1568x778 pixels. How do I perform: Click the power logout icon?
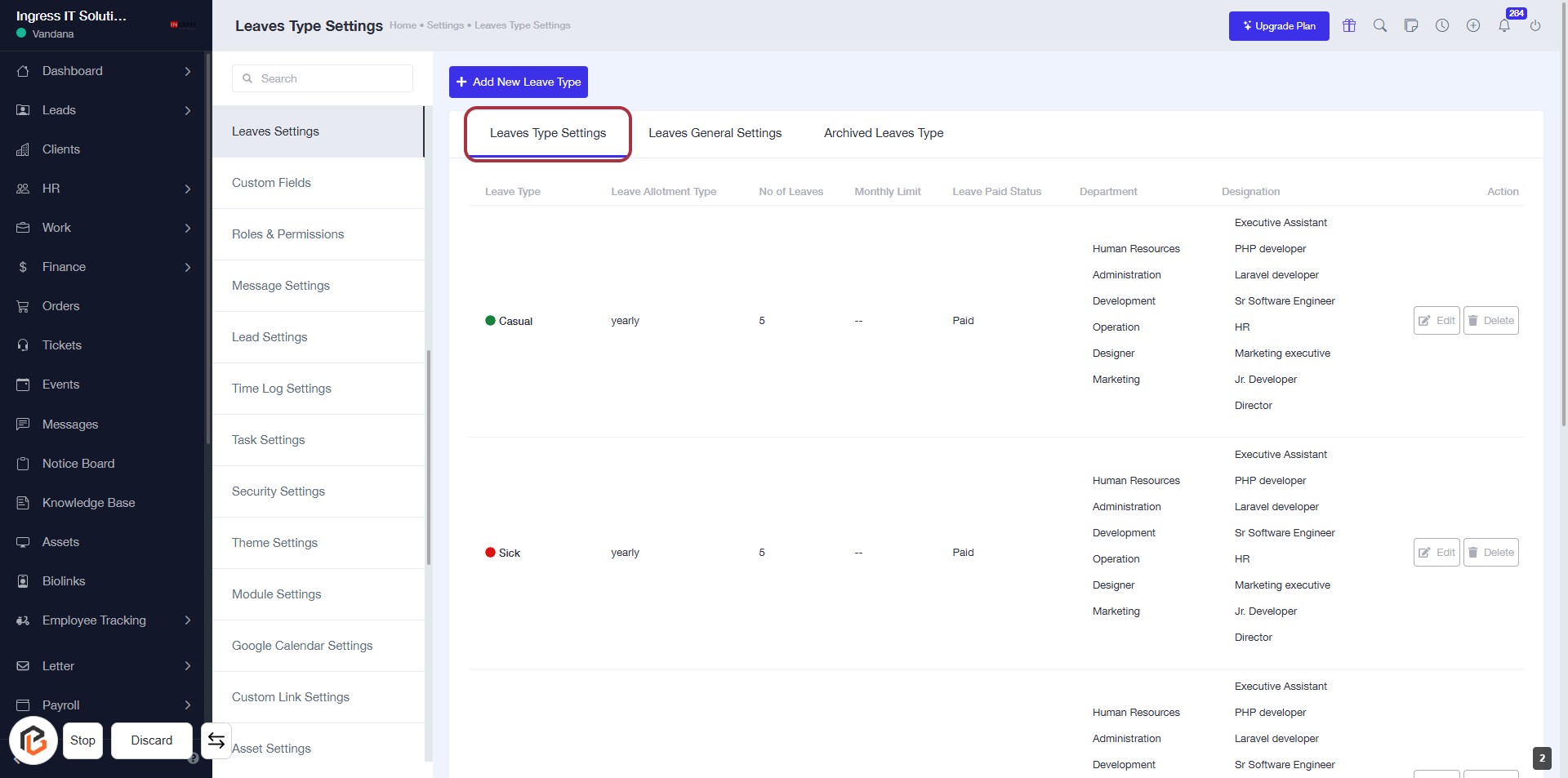click(x=1535, y=26)
